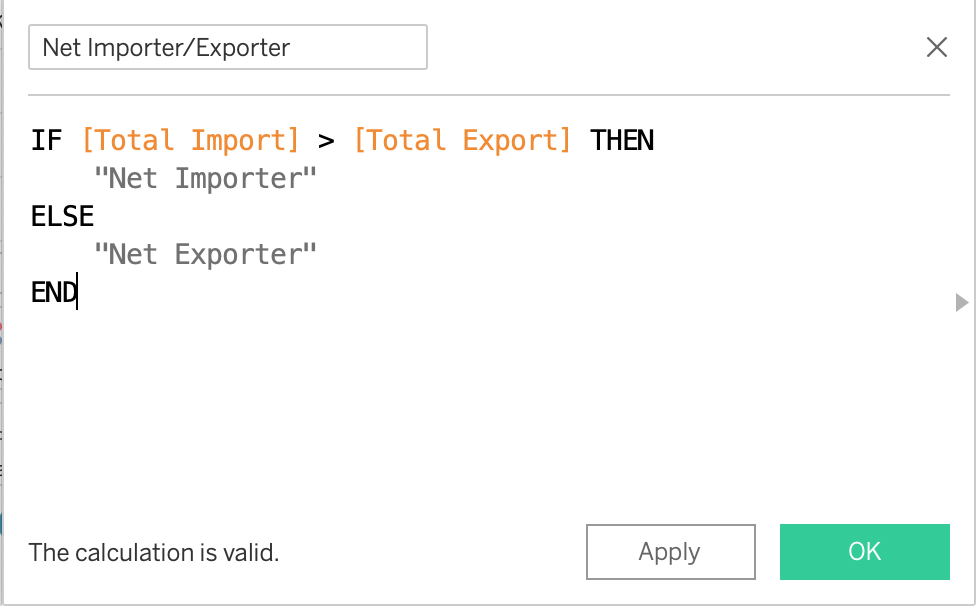Click the [Total Import] field reference

pos(191,140)
